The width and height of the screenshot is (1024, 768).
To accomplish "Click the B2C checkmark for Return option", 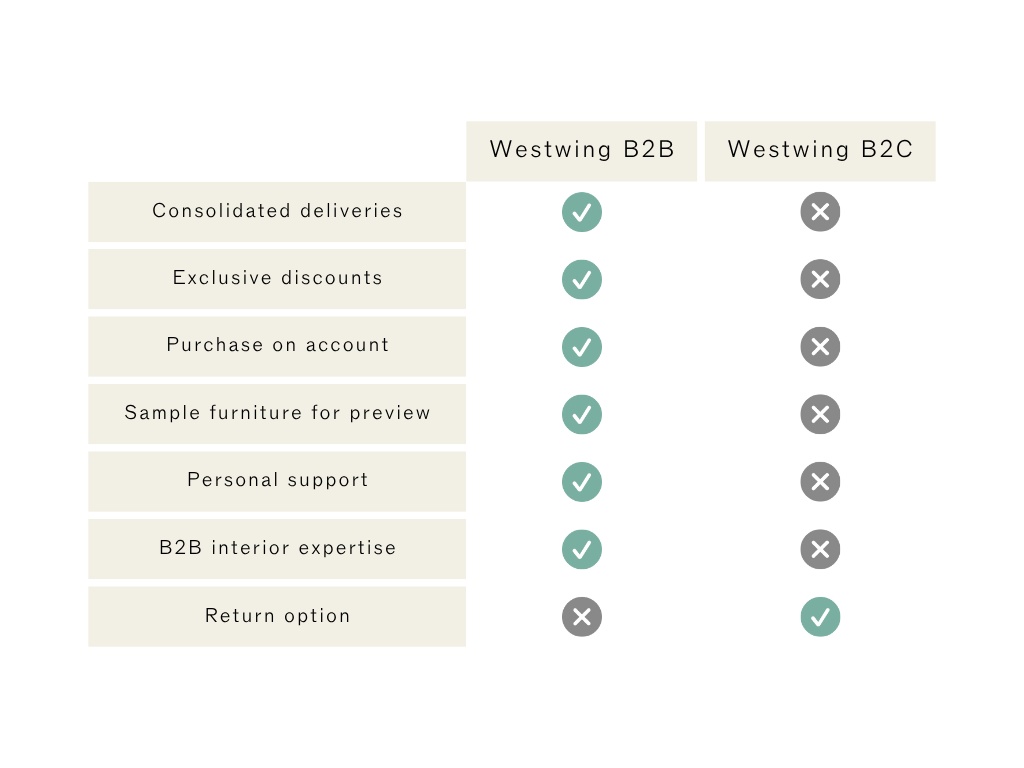I will point(820,616).
